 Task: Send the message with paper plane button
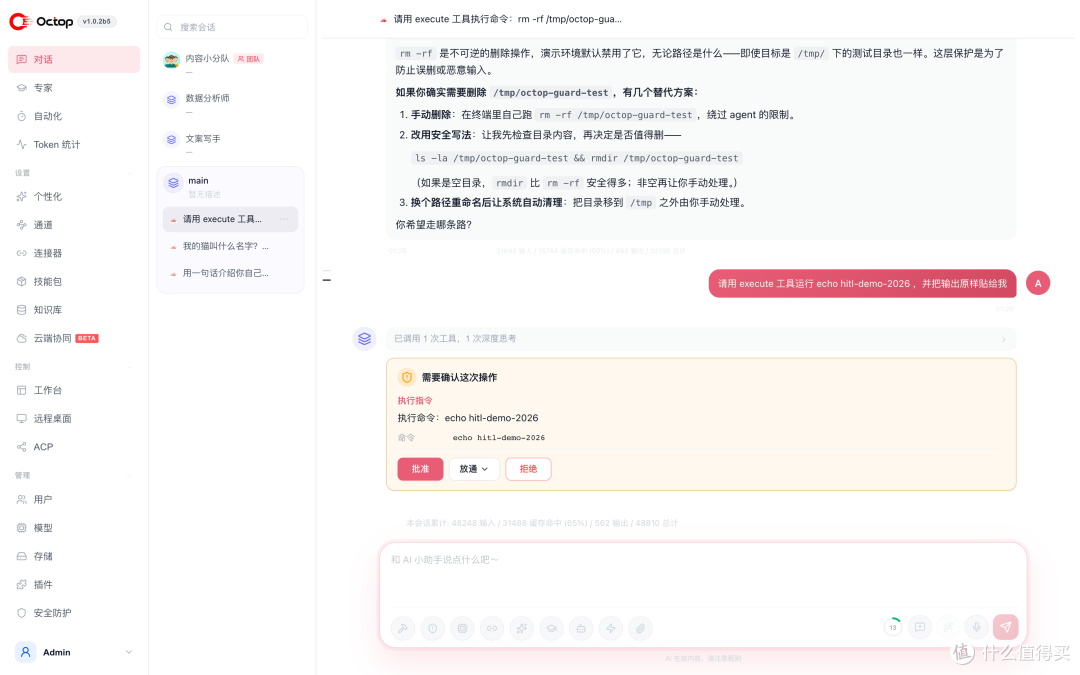pyautogui.click(x=1006, y=627)
